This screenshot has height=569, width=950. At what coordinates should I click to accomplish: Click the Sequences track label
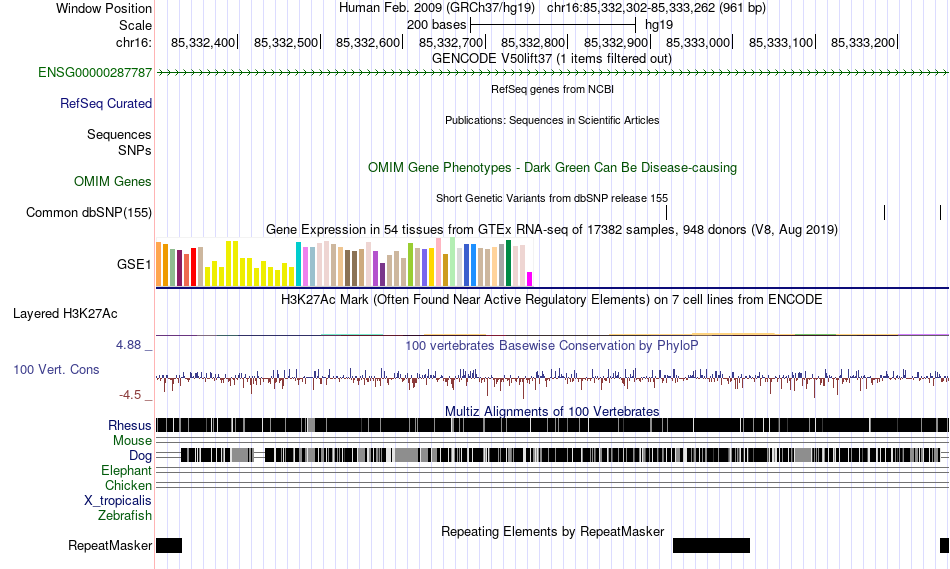pyautogui.click(x=119, y=135)
